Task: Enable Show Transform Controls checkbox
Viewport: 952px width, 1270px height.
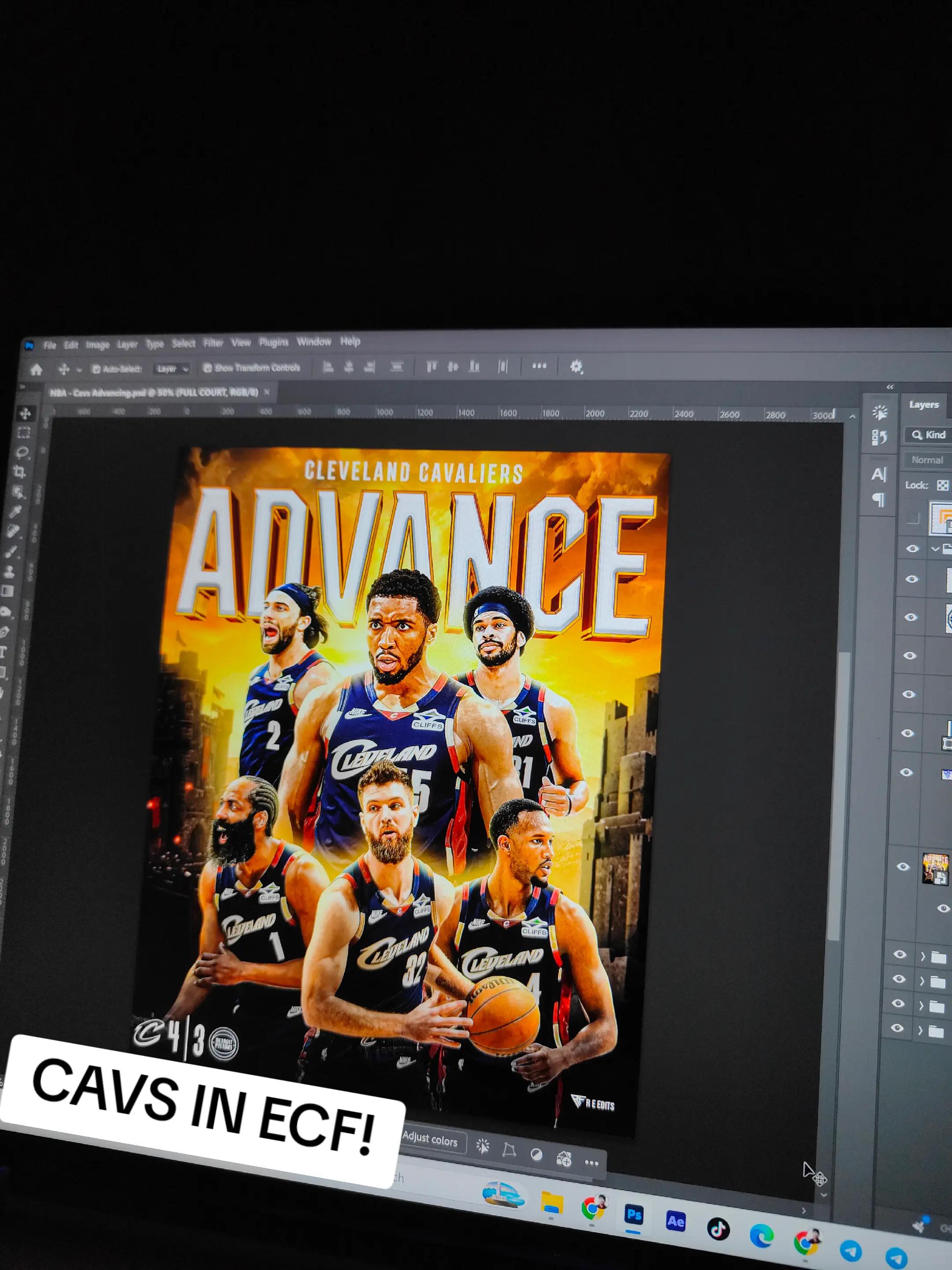Action: [208, 368]
